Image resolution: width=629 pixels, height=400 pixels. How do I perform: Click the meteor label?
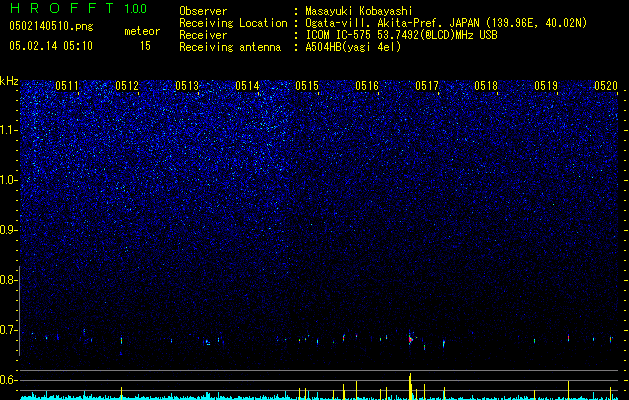coord(142,31)
